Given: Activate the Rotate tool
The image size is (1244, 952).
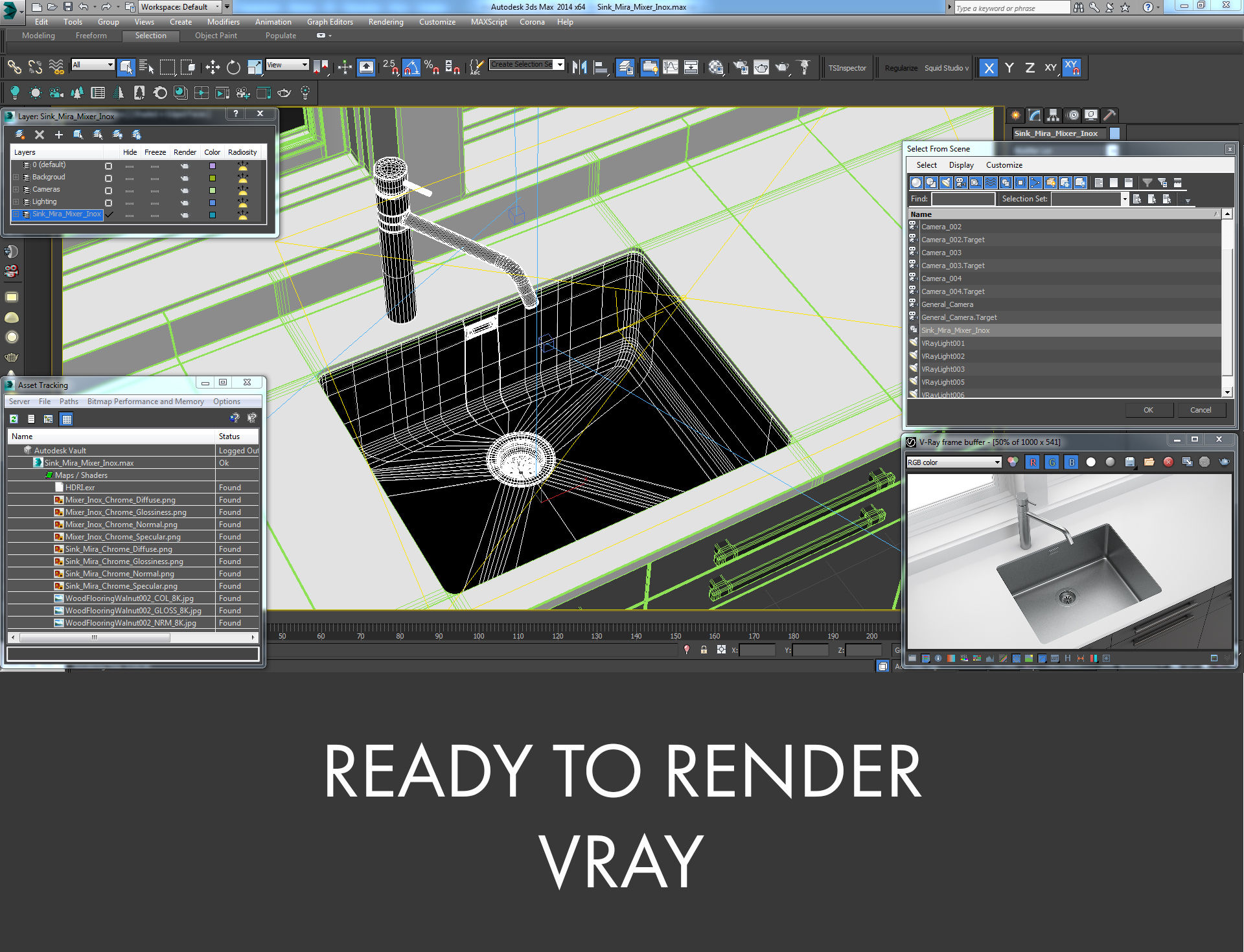Looking at the screenshot, I should tap(233, 67).
